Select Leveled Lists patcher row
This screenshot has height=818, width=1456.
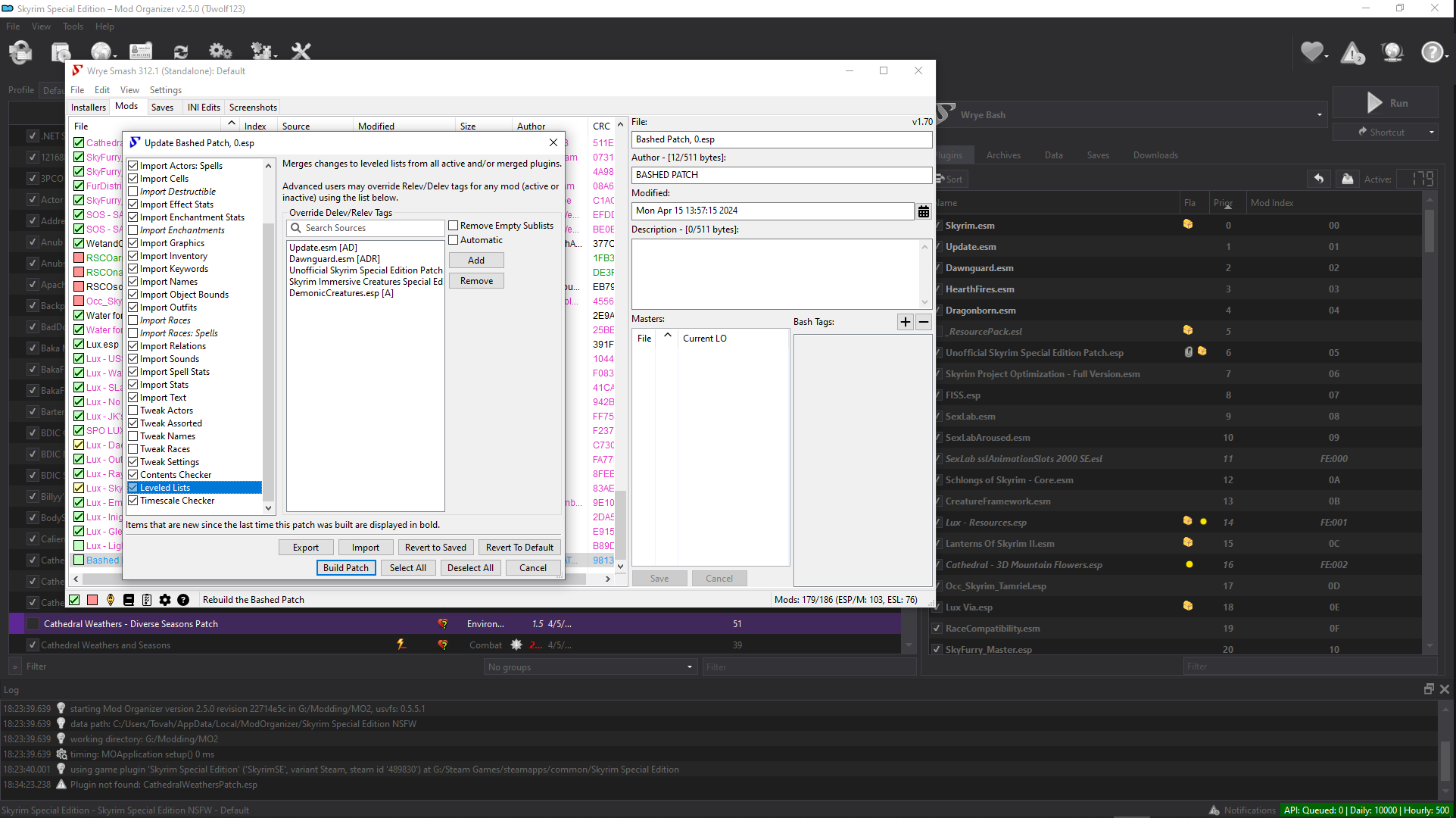(x=195, y=488)
